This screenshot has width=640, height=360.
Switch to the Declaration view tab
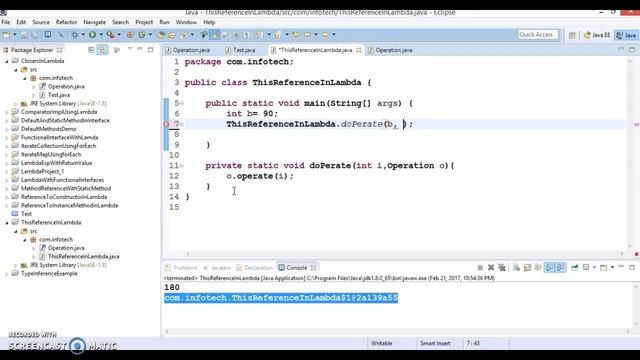tap(255, 268)
